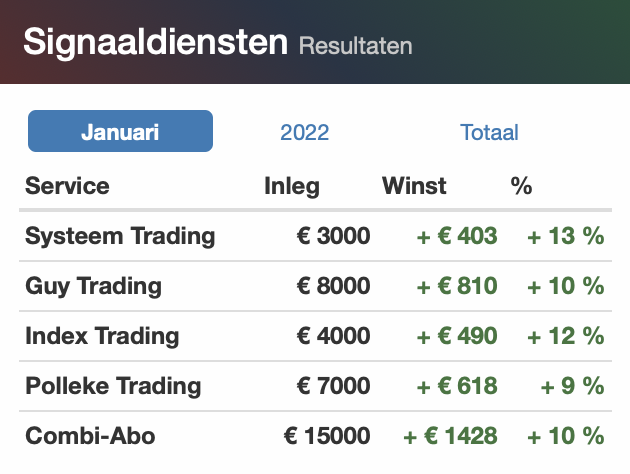Click the Winst column header
Screen dimensions: 630x474
[414, 186]
